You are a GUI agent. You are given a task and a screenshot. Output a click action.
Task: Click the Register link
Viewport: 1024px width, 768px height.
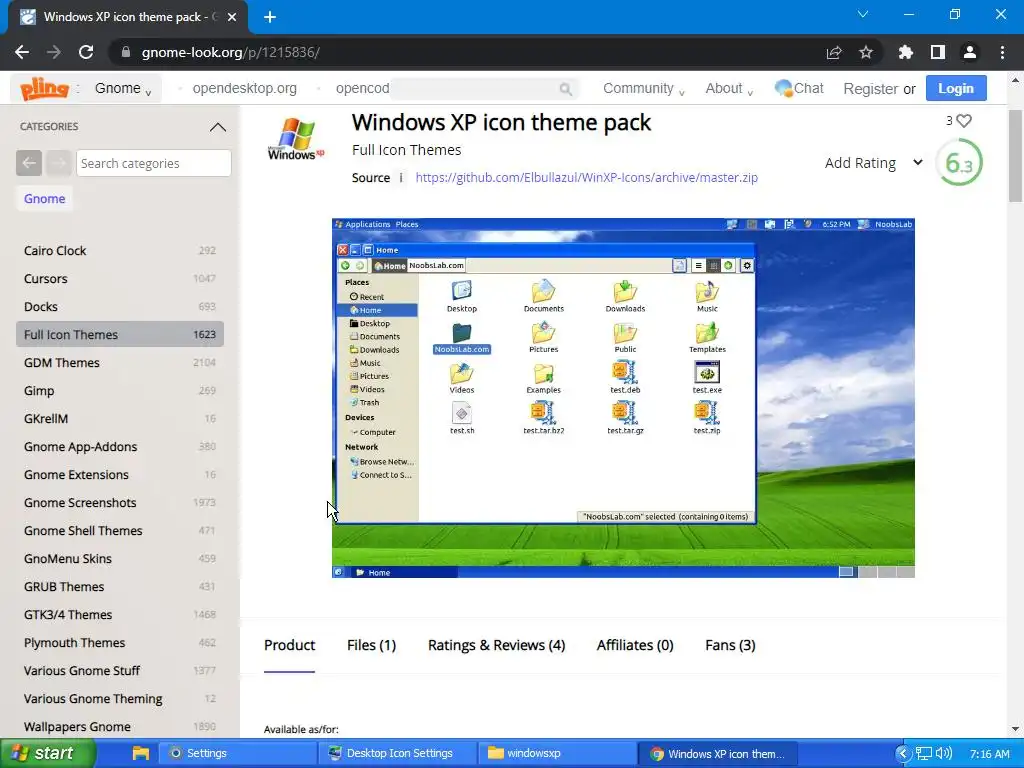(870, 89)
